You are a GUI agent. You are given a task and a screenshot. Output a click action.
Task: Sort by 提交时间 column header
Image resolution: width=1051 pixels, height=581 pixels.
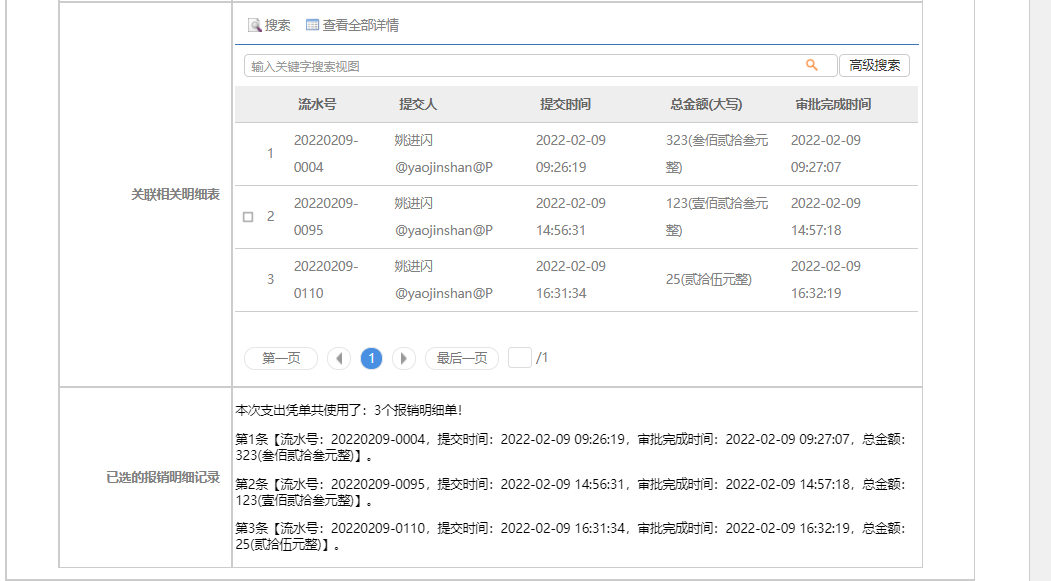565,105
